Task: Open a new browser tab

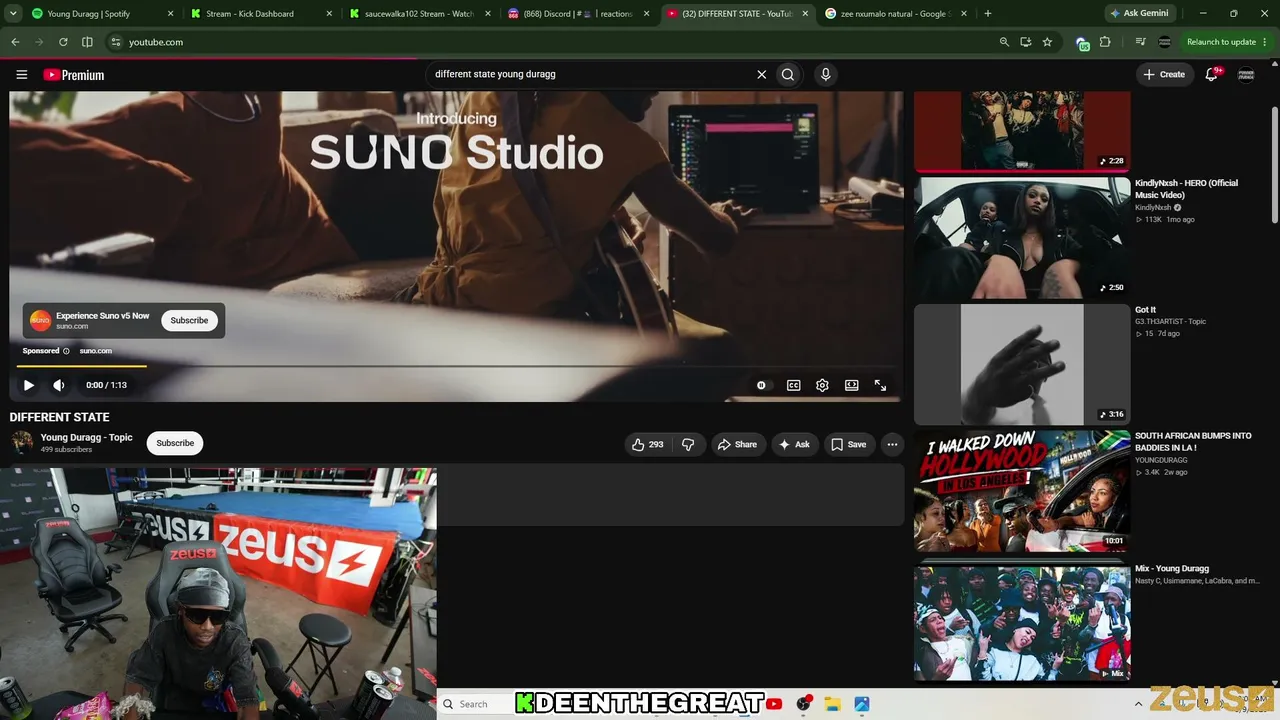Action: tap(988, 14)
